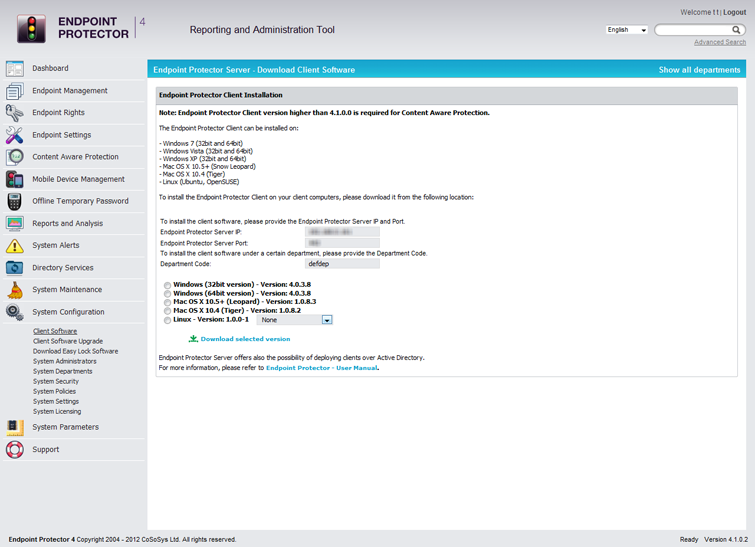Click the 'Version 4.1.0.2' footer text
This screenshot has width=755, height=547.
tap(726, 540)
